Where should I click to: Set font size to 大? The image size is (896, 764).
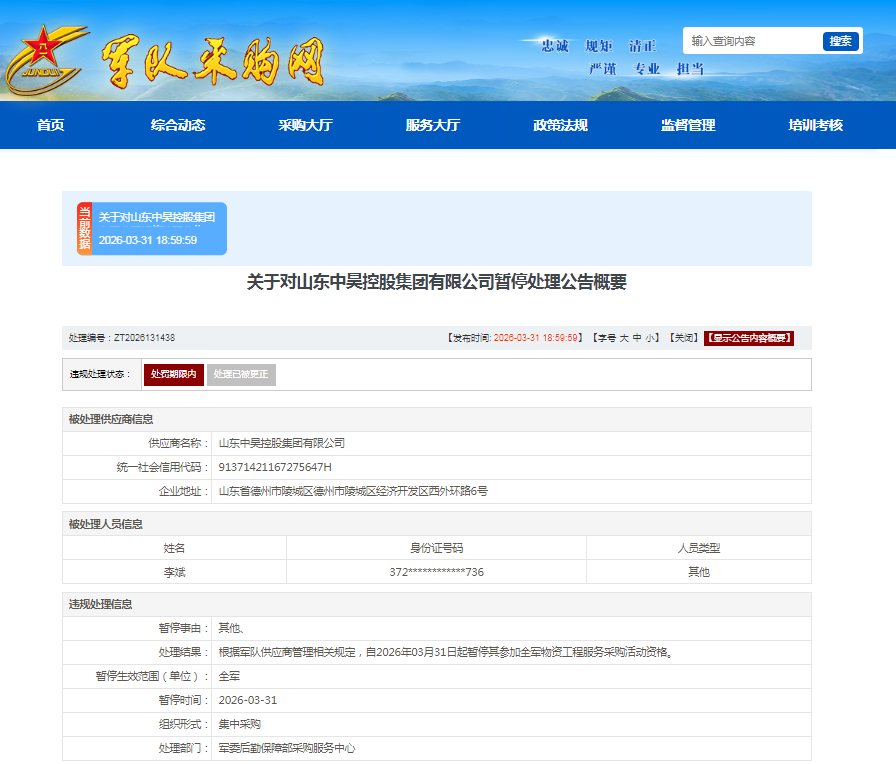point(622,338)
